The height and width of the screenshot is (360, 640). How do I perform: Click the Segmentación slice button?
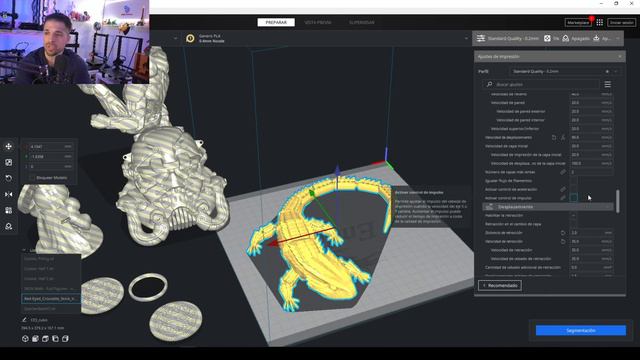click(581, 331)
